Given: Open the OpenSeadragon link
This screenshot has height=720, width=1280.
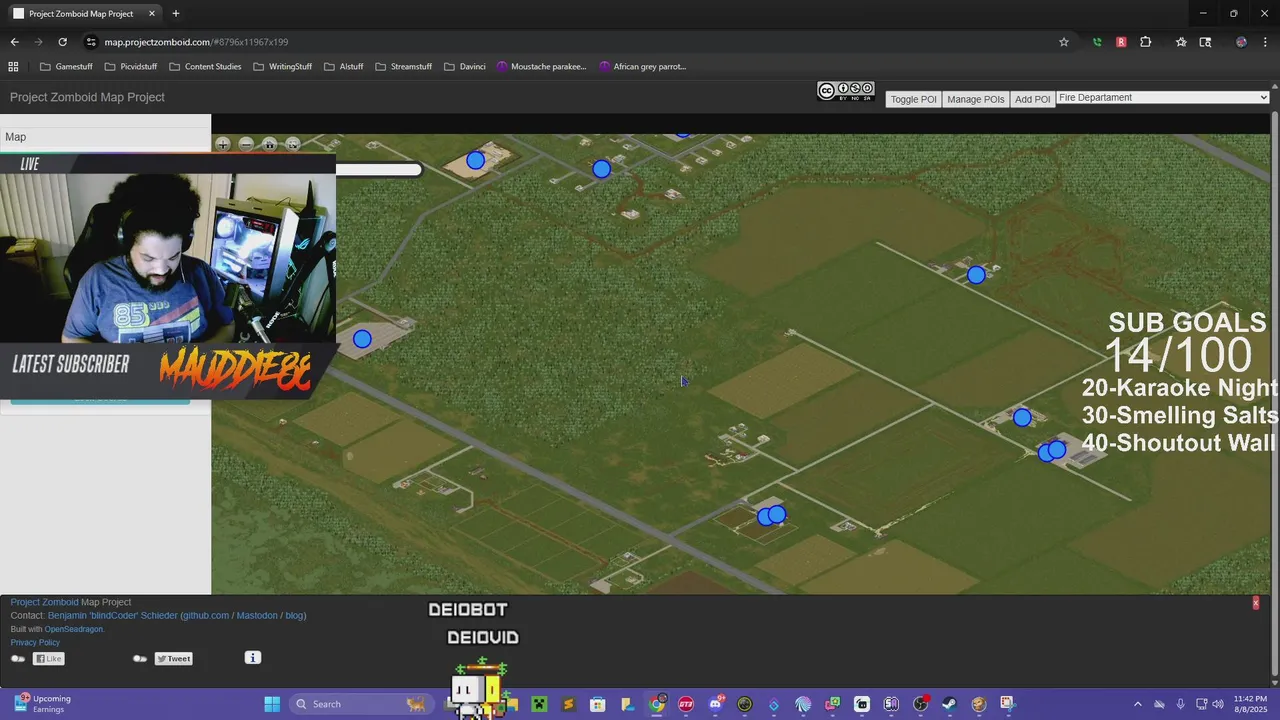Looking at the screenshot, I should (x=73, y=629).
